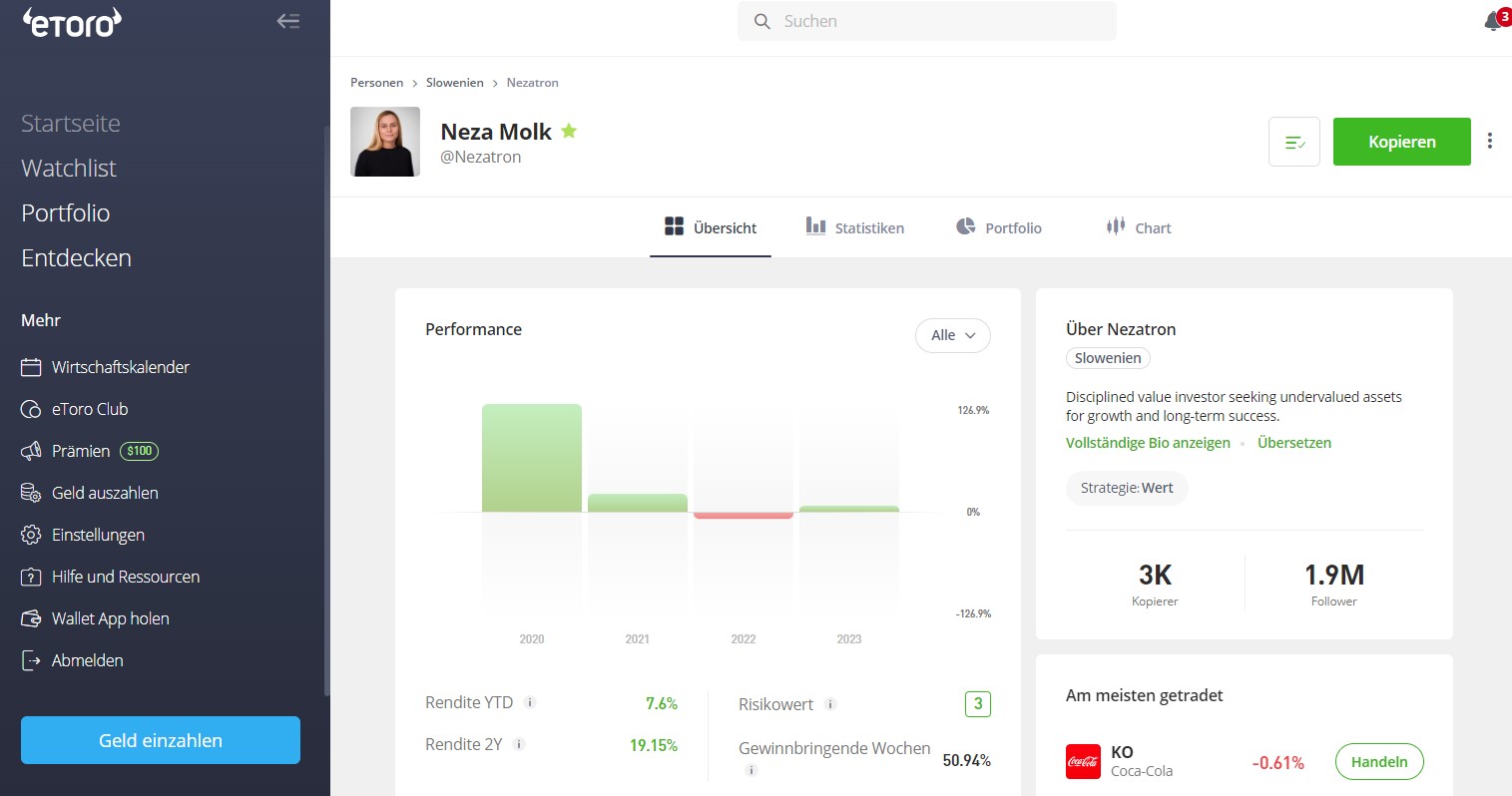Click the Strategie: Wert tag

pos(1127,488)
